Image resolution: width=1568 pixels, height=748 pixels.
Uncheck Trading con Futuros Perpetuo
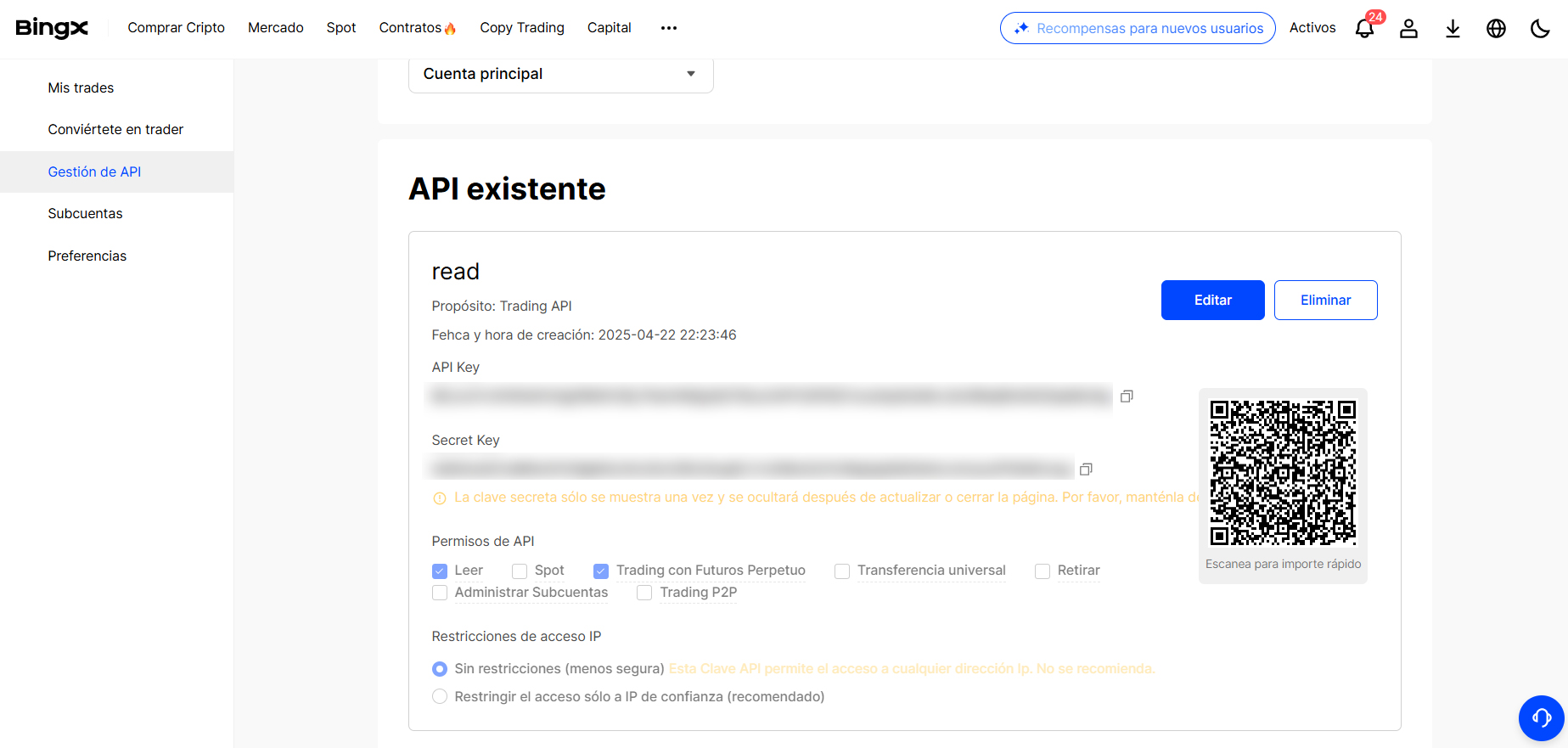pos(601,571)
